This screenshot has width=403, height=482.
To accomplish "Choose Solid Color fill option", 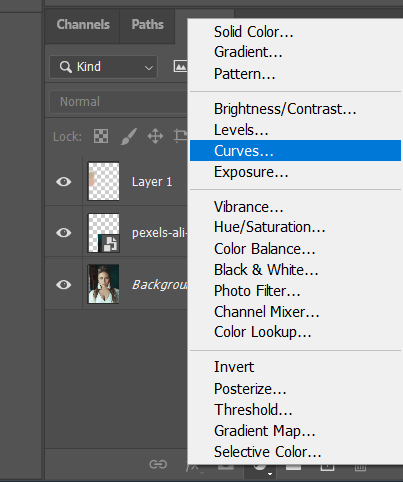I will click(x=254, y=32).
